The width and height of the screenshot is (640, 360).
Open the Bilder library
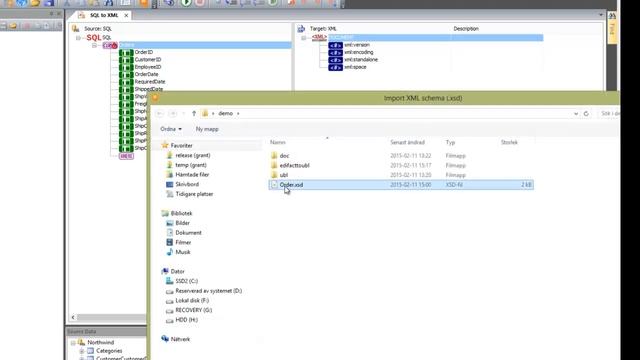point(182,223)
